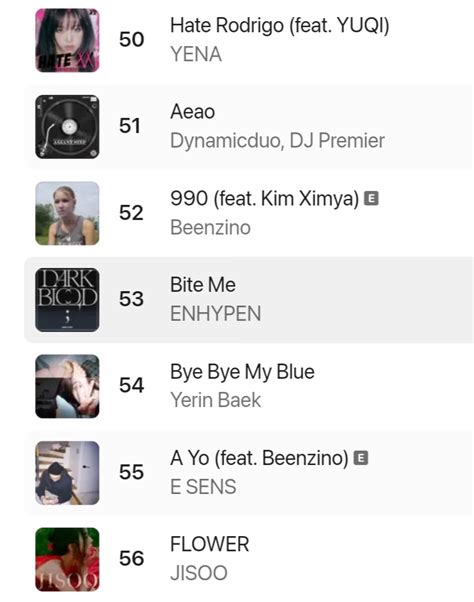Open the JISOO FLOWER cover thumbnail
Viewport: 474px width, 602px height.
point(67,559)
